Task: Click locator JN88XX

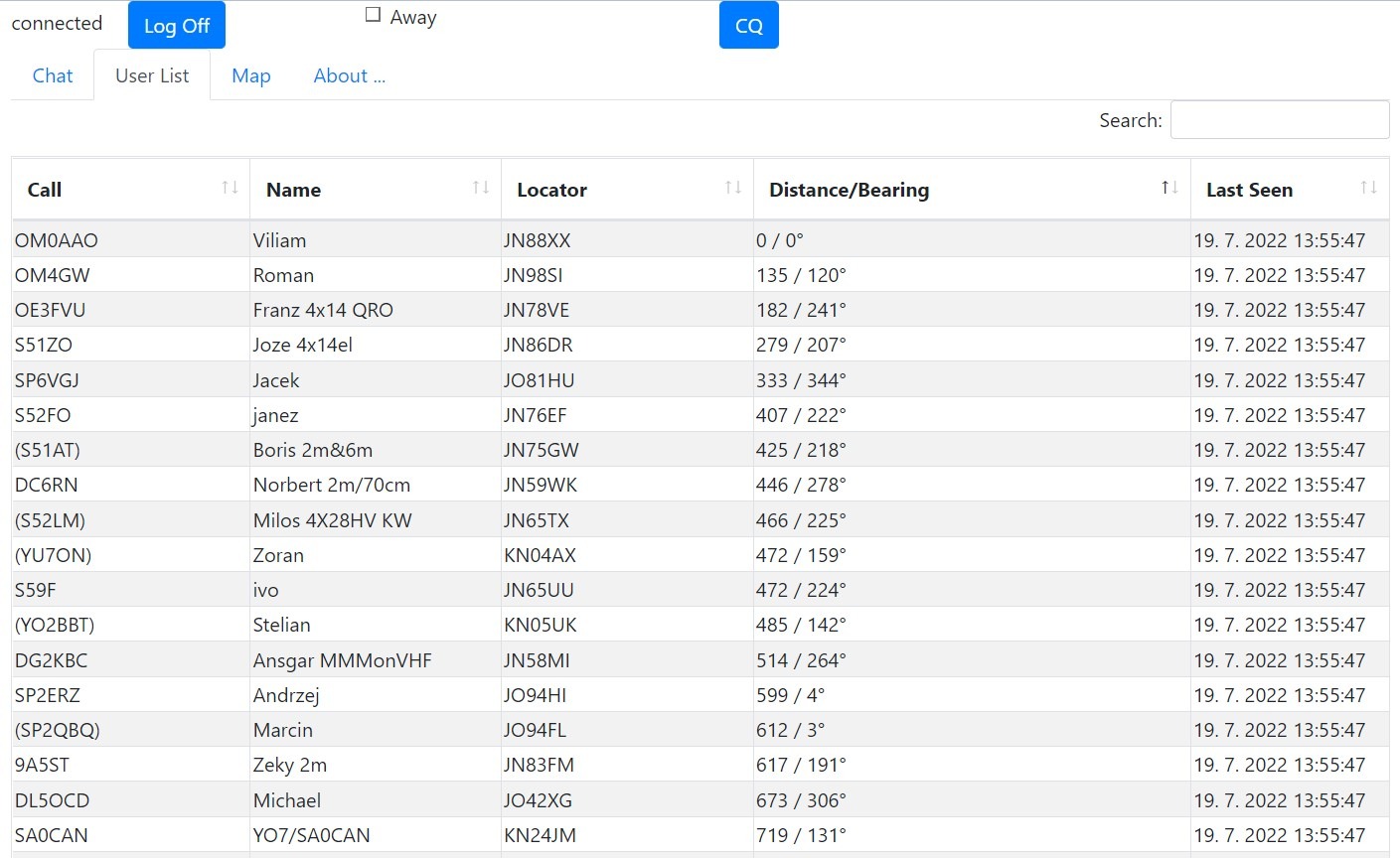Action: pos(538,240)
